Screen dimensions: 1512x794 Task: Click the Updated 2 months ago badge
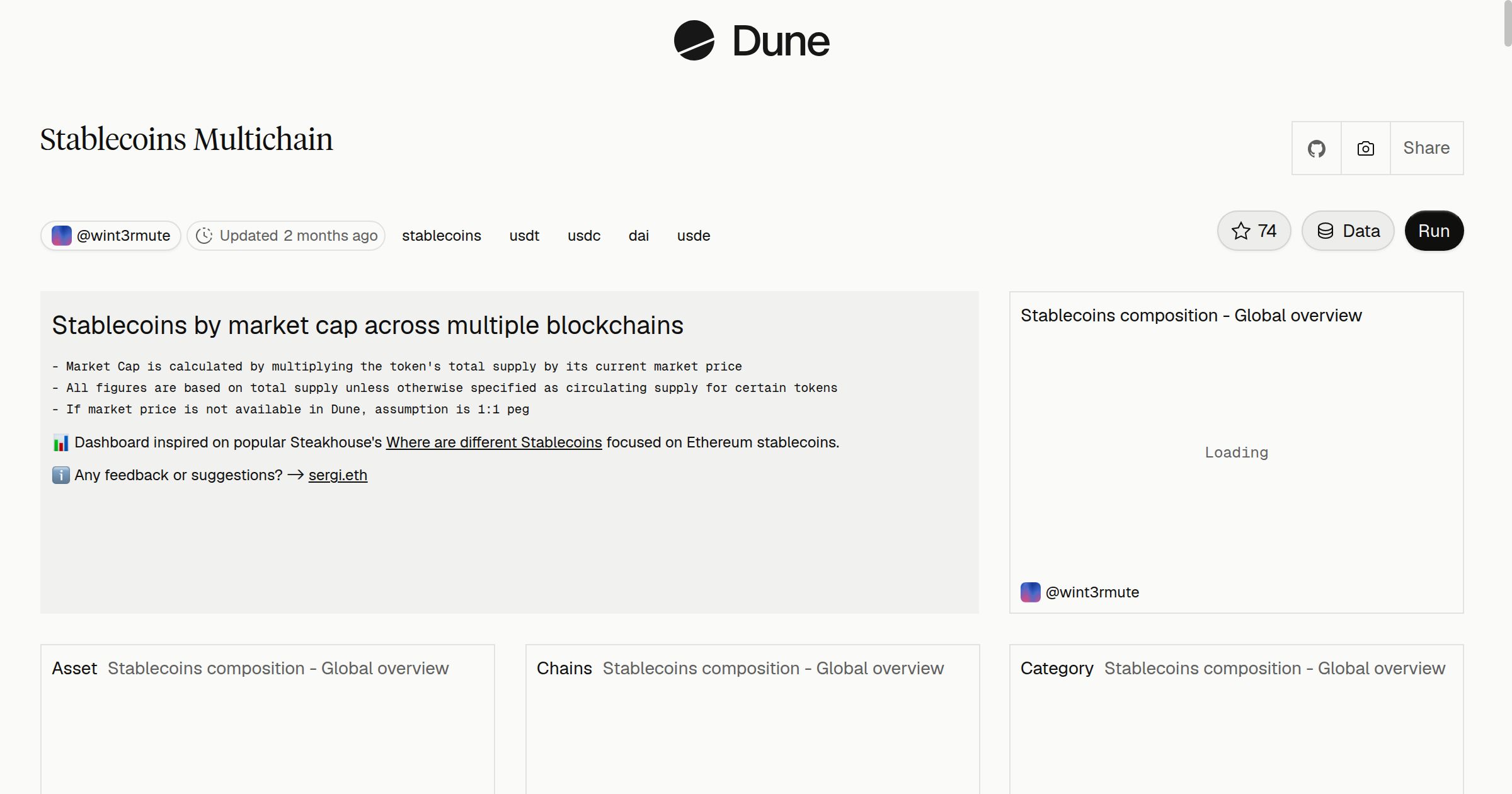pos(286,236)
